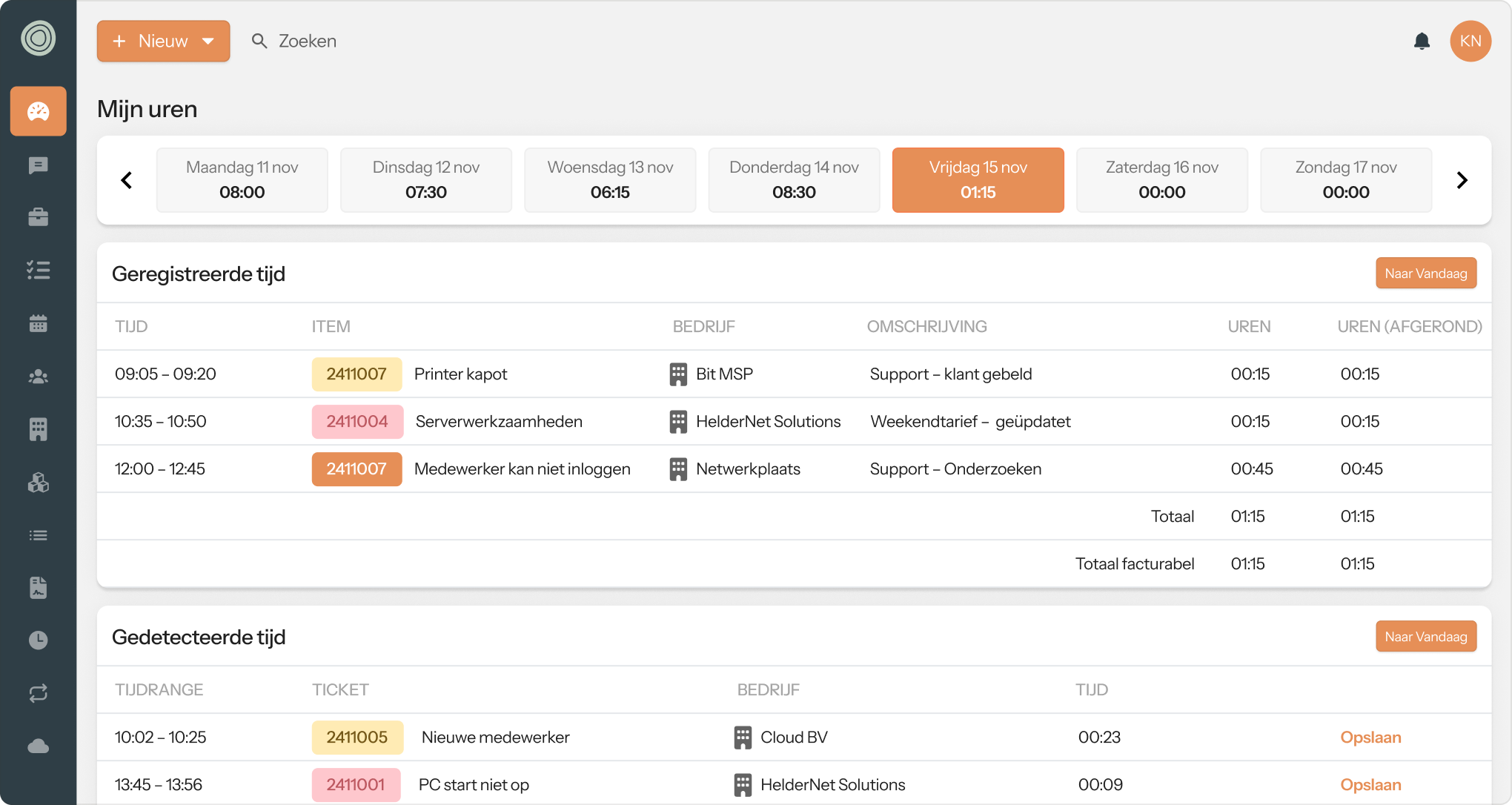Open the invoice document sidebar icon
Viewport: 1512px width, 805px height.
[x=38, y=587]
